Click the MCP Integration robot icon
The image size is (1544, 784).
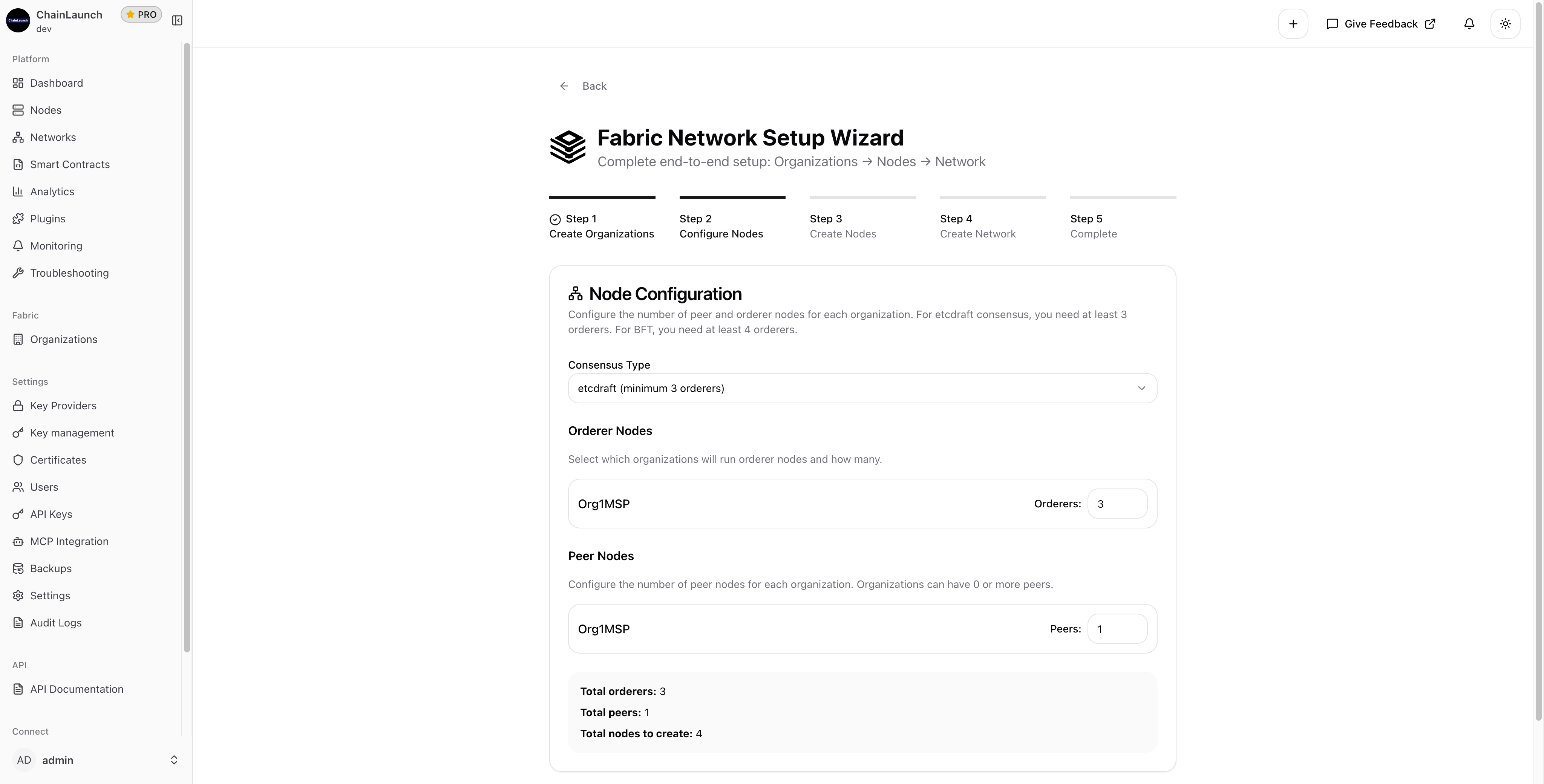(x=18, y=542)
